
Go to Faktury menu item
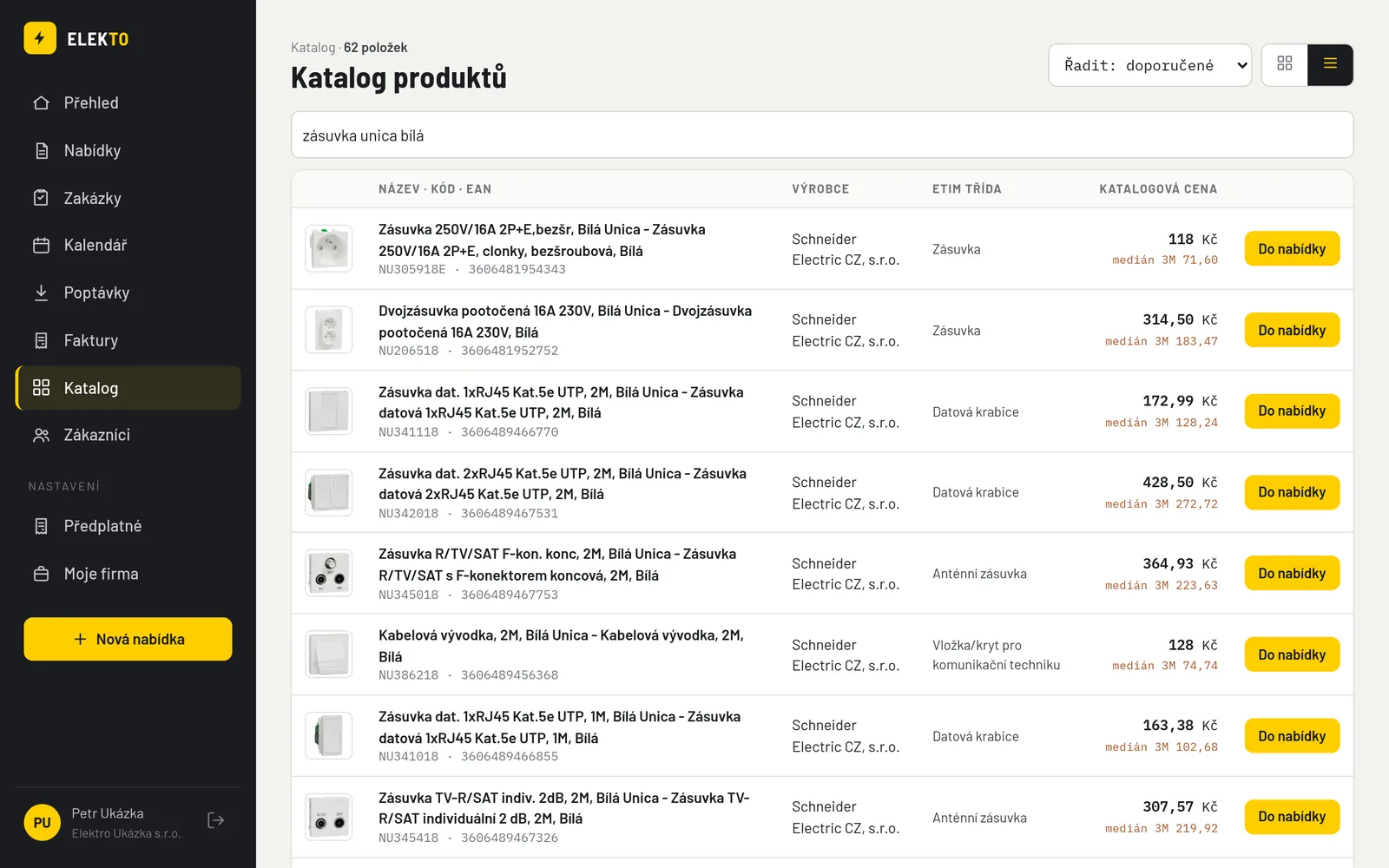(x=128, y=340)
